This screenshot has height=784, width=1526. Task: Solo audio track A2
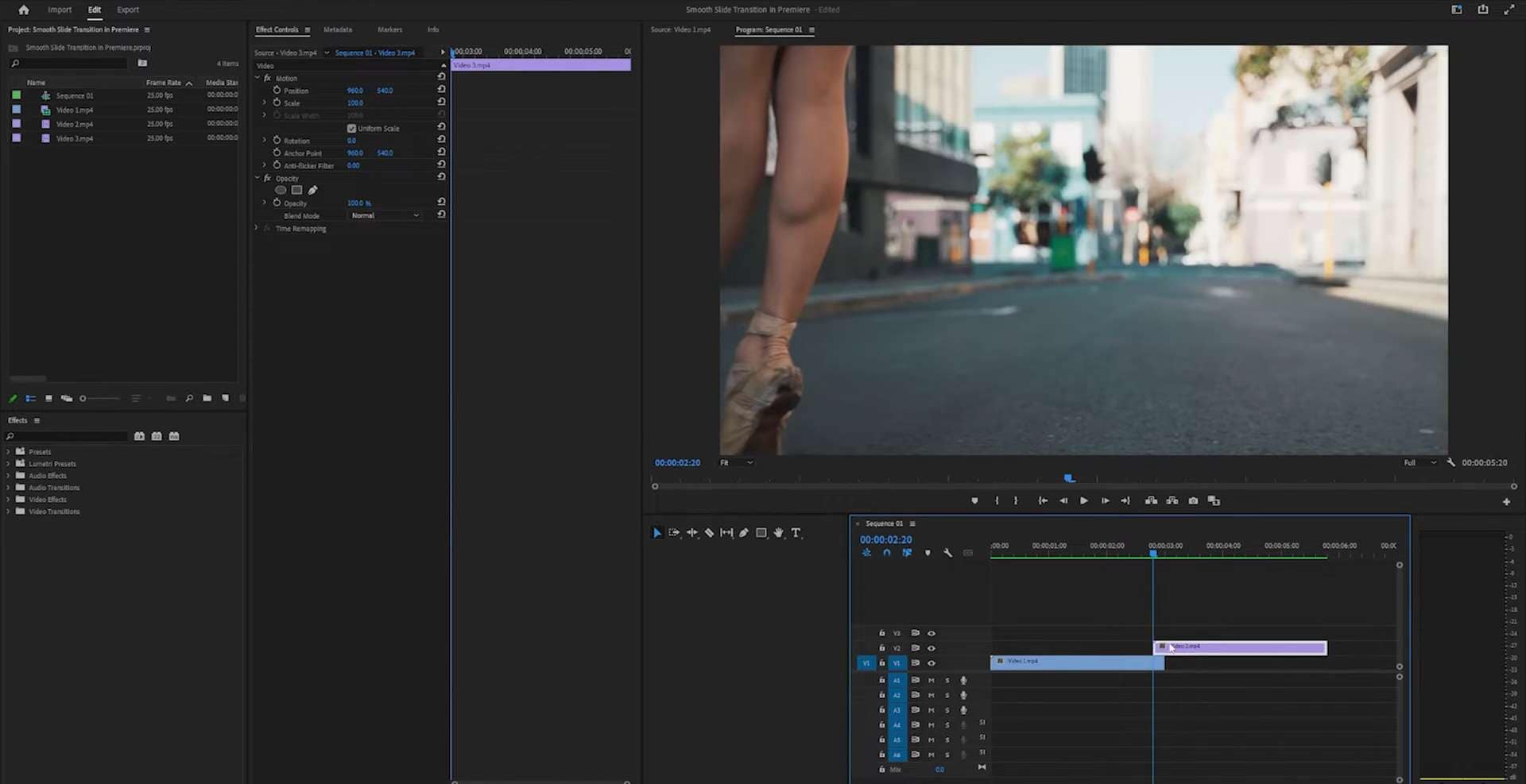[947, 695]
